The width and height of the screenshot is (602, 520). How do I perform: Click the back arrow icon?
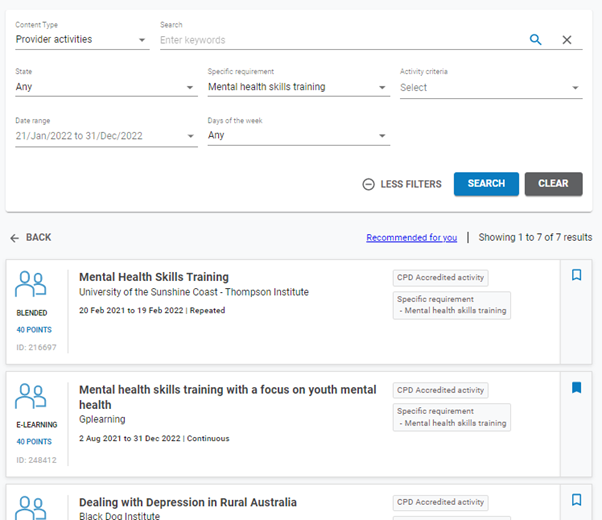(15, 238)
